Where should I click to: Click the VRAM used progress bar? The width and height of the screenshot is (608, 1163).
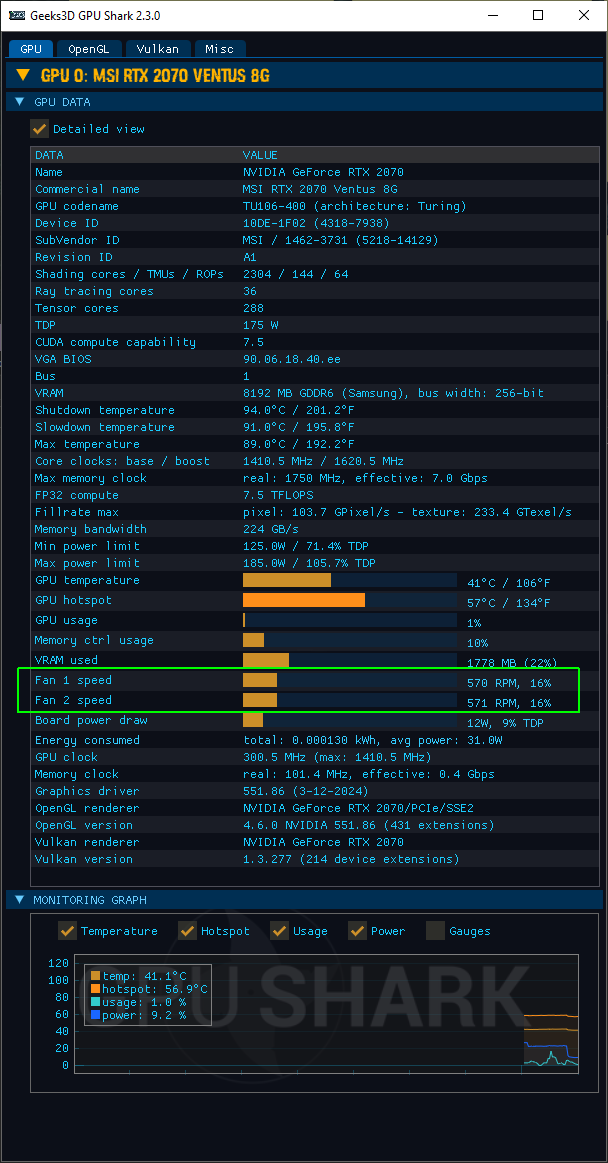tap(350, 660)
